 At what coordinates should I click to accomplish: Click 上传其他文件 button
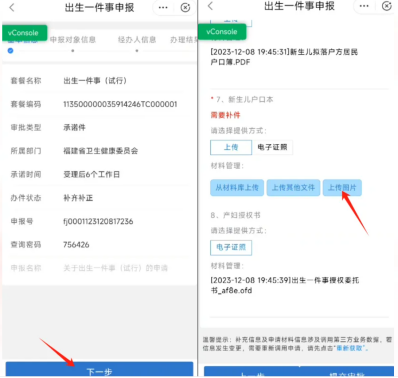coord(293,187)
